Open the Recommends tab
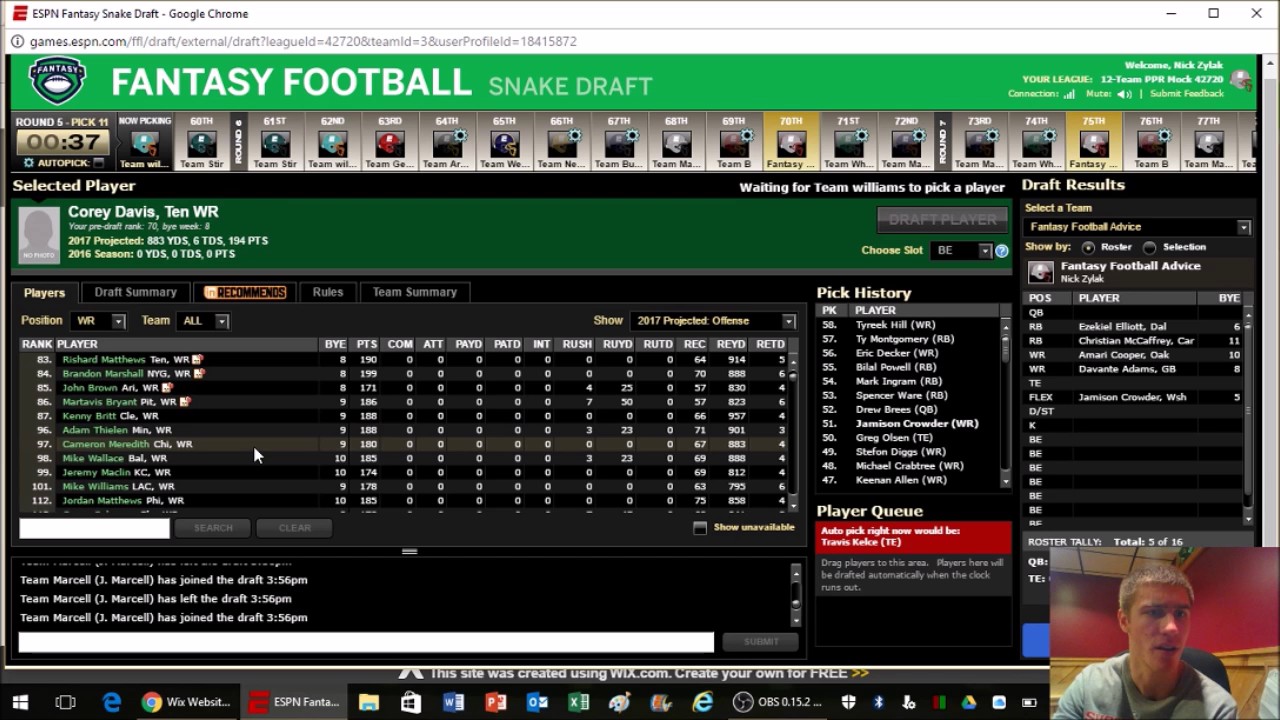Screen dimensions: 1280x720 point(245,292)
